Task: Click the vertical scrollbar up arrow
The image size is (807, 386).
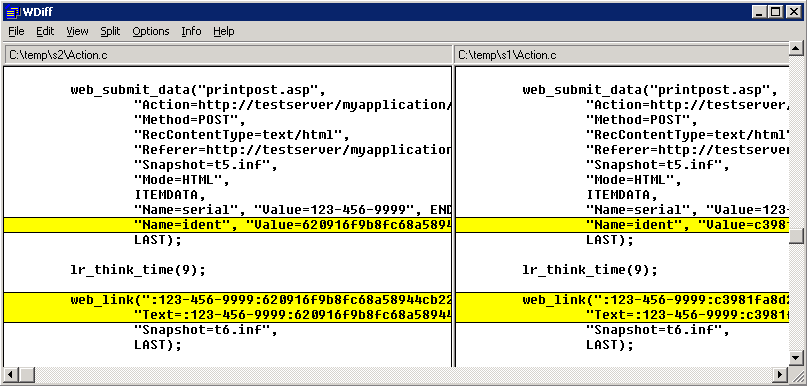Action: [796, 48]
